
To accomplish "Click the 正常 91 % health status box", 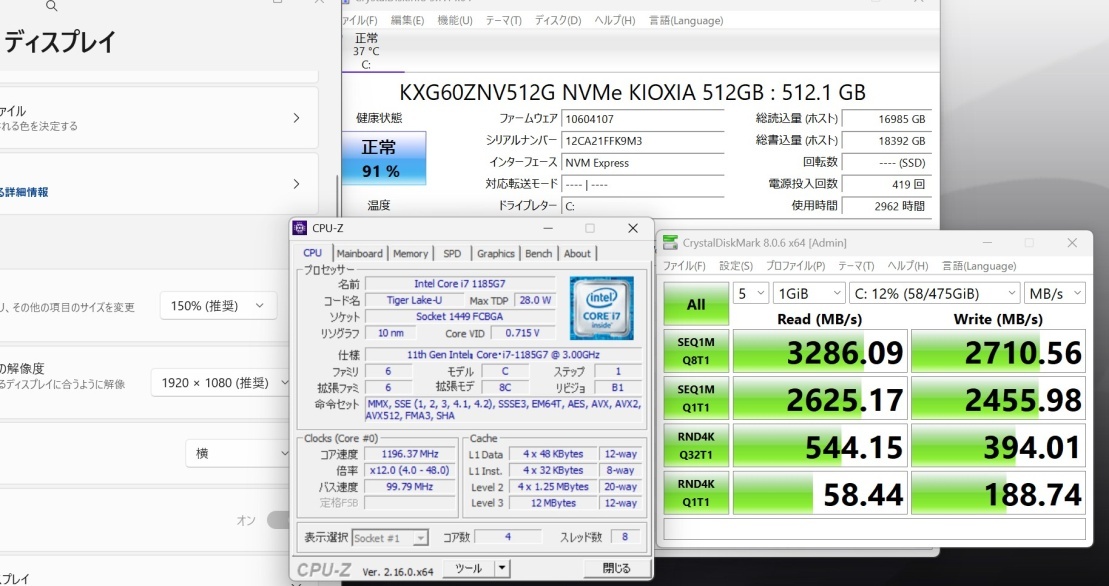I will pos(384,158).
